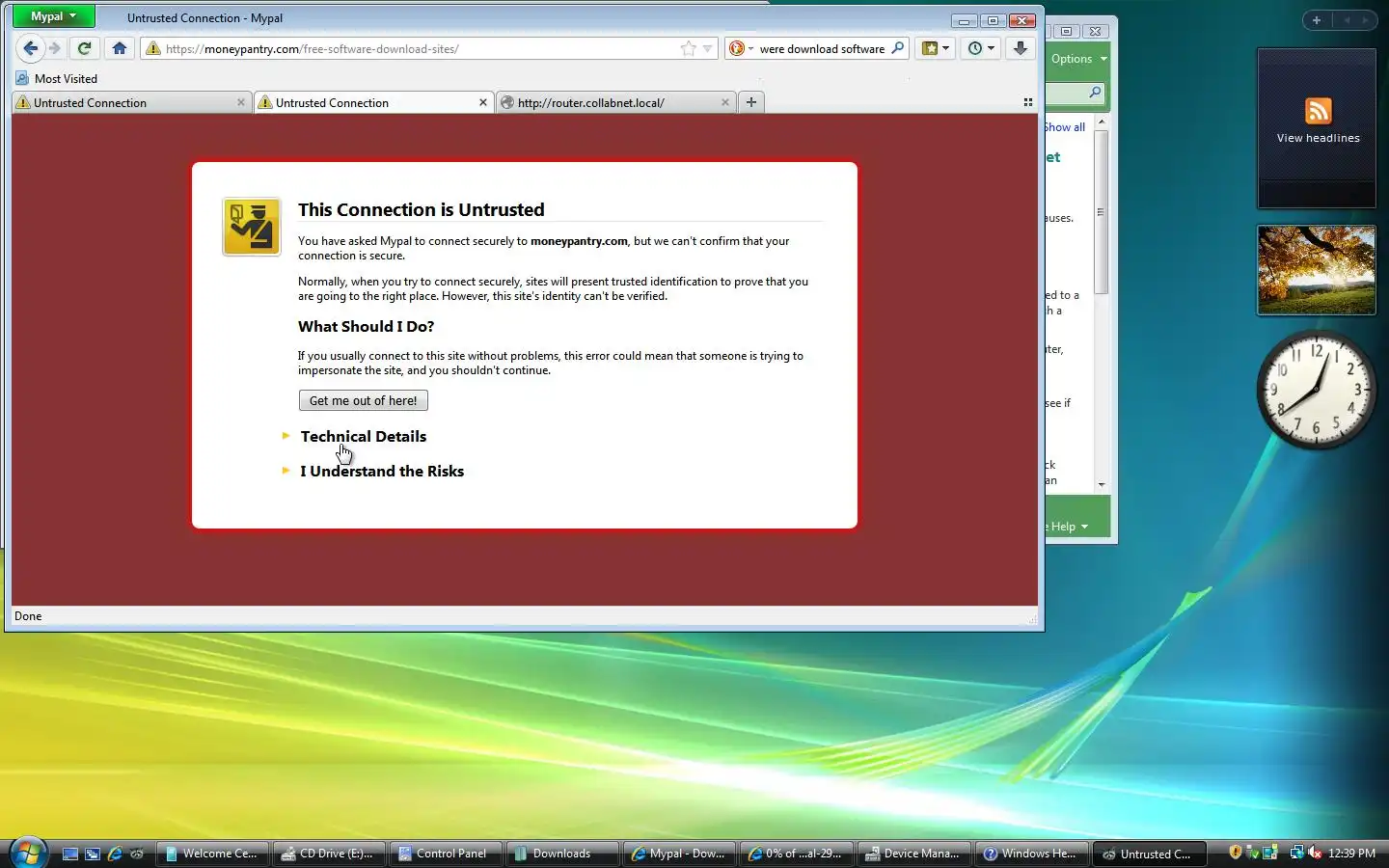Viewport: 1389px width, 868px height.
Task: Switch to the CD Drive (E:) taskbar button
Action: (x=328, y=854)
